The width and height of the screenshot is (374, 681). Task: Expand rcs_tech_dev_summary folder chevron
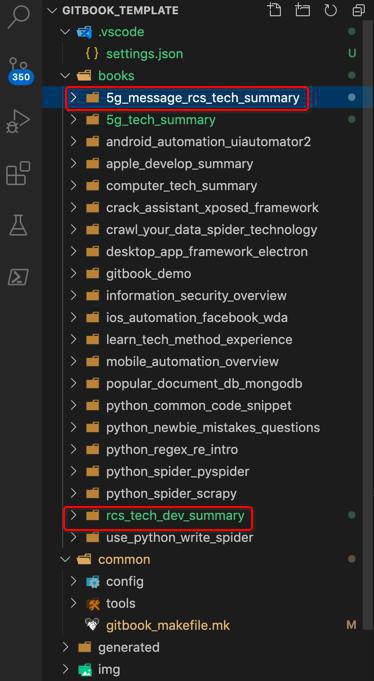pos(73,515)
